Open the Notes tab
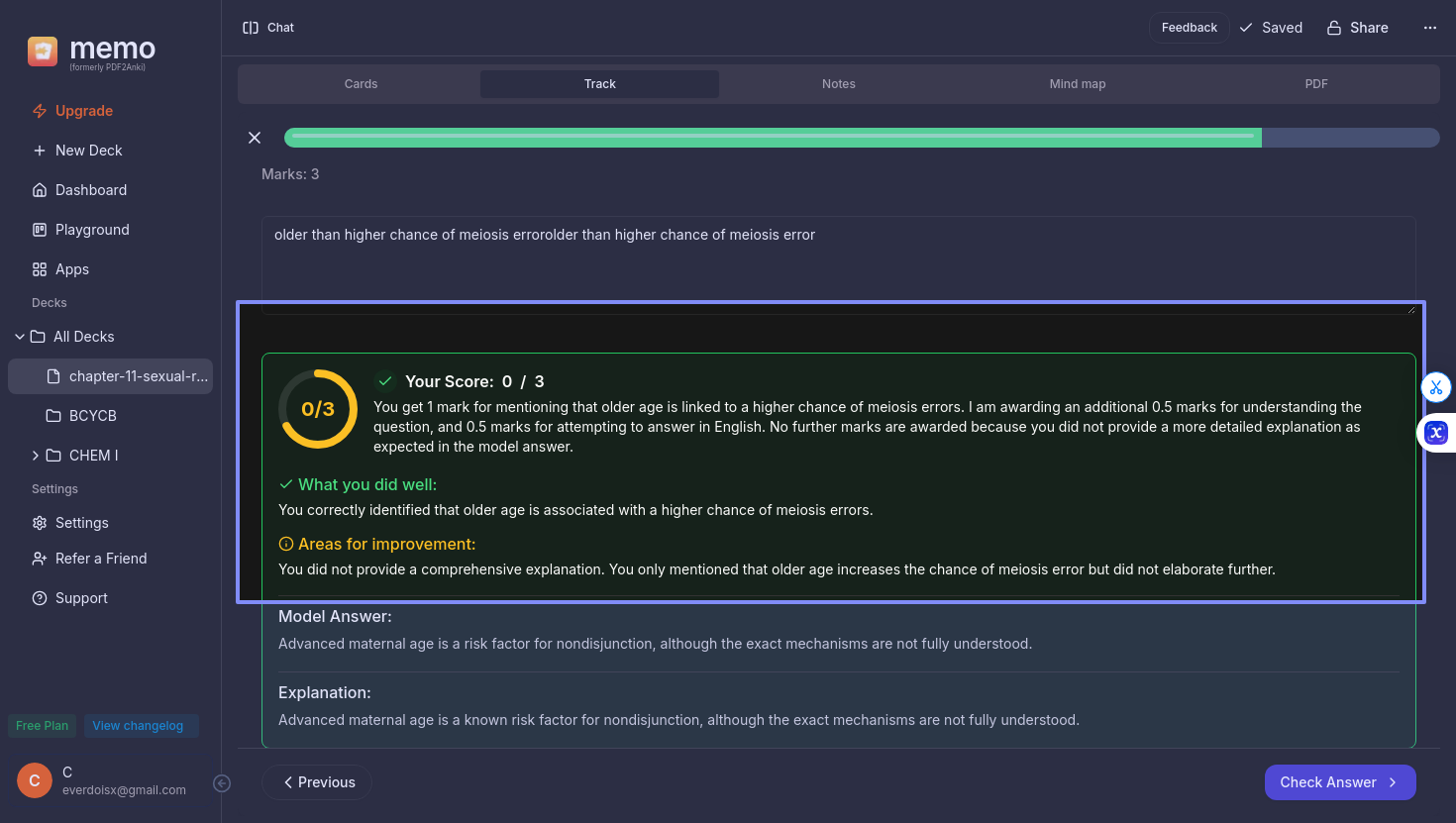1456x823 pixels. tap(838, 84)
